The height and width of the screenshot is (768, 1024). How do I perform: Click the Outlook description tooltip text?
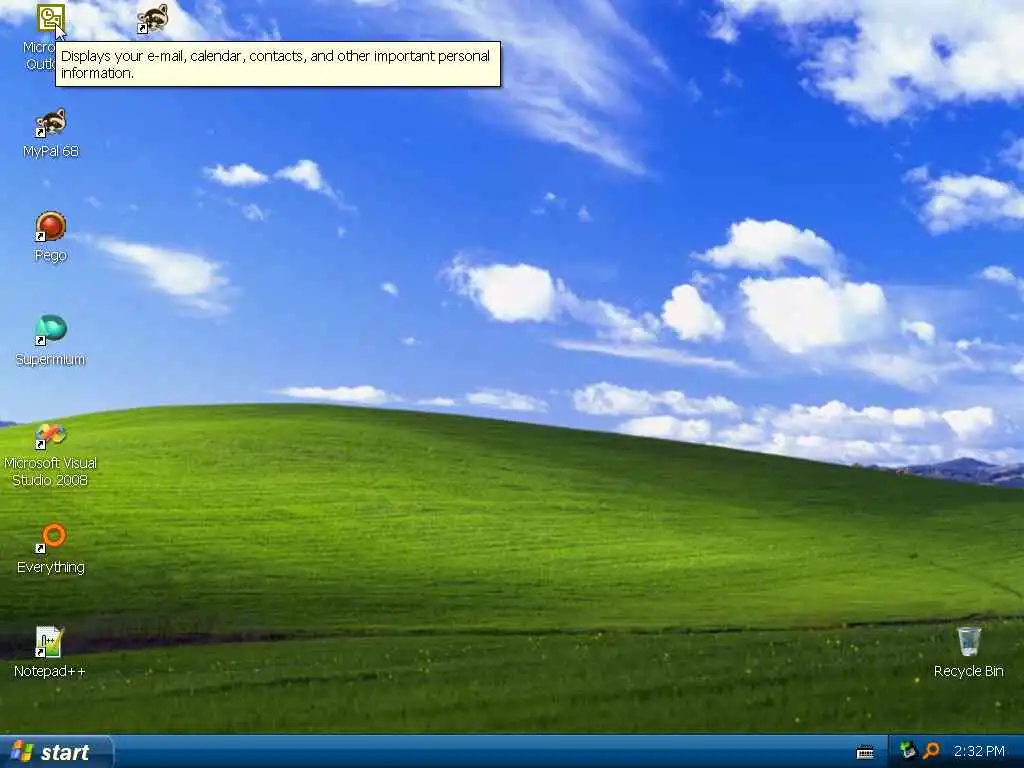(275, 64)
